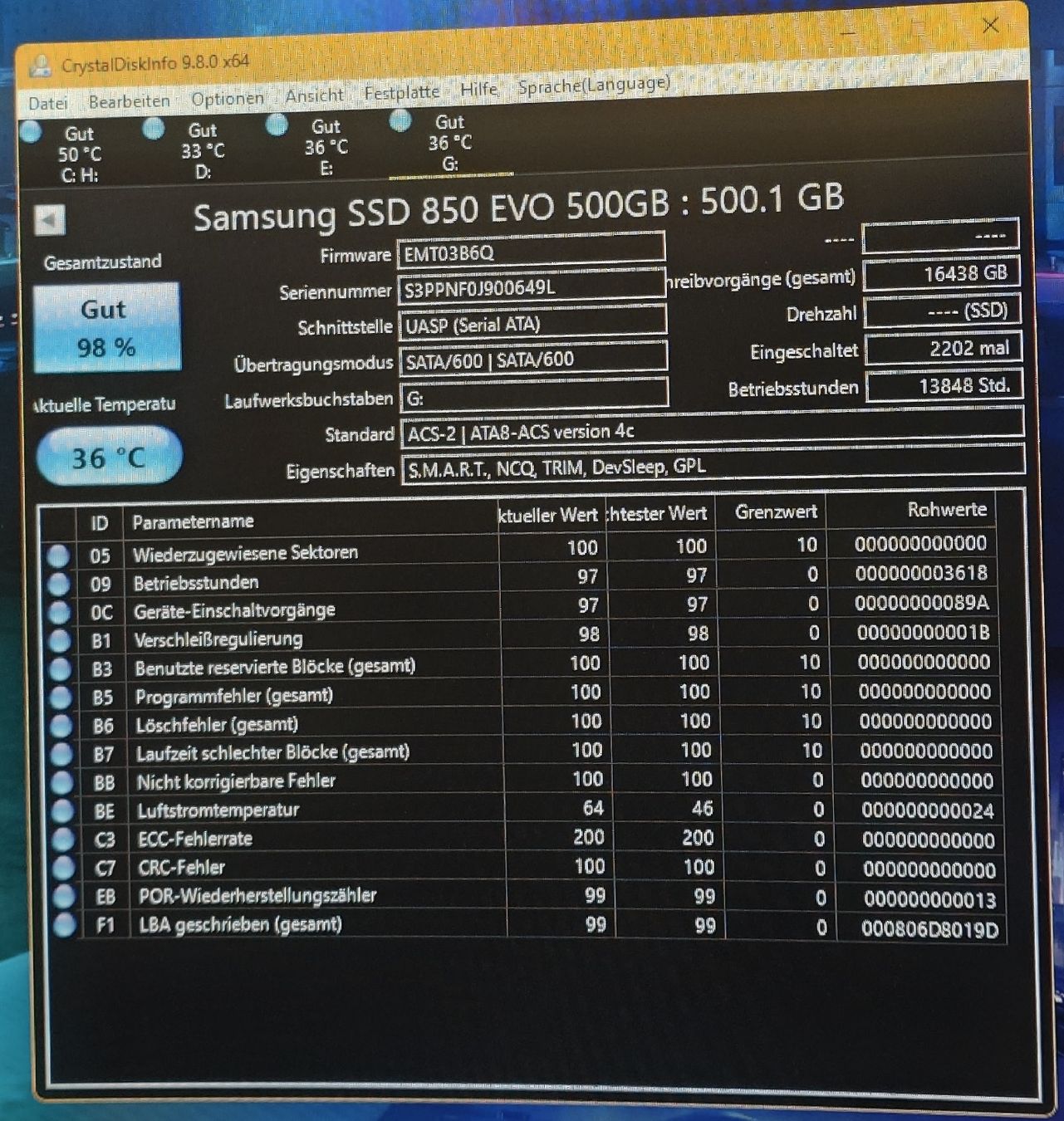Click the status icon for POR-Wiederherstellungszähler

pyautogui.click(x=63, y=897)
